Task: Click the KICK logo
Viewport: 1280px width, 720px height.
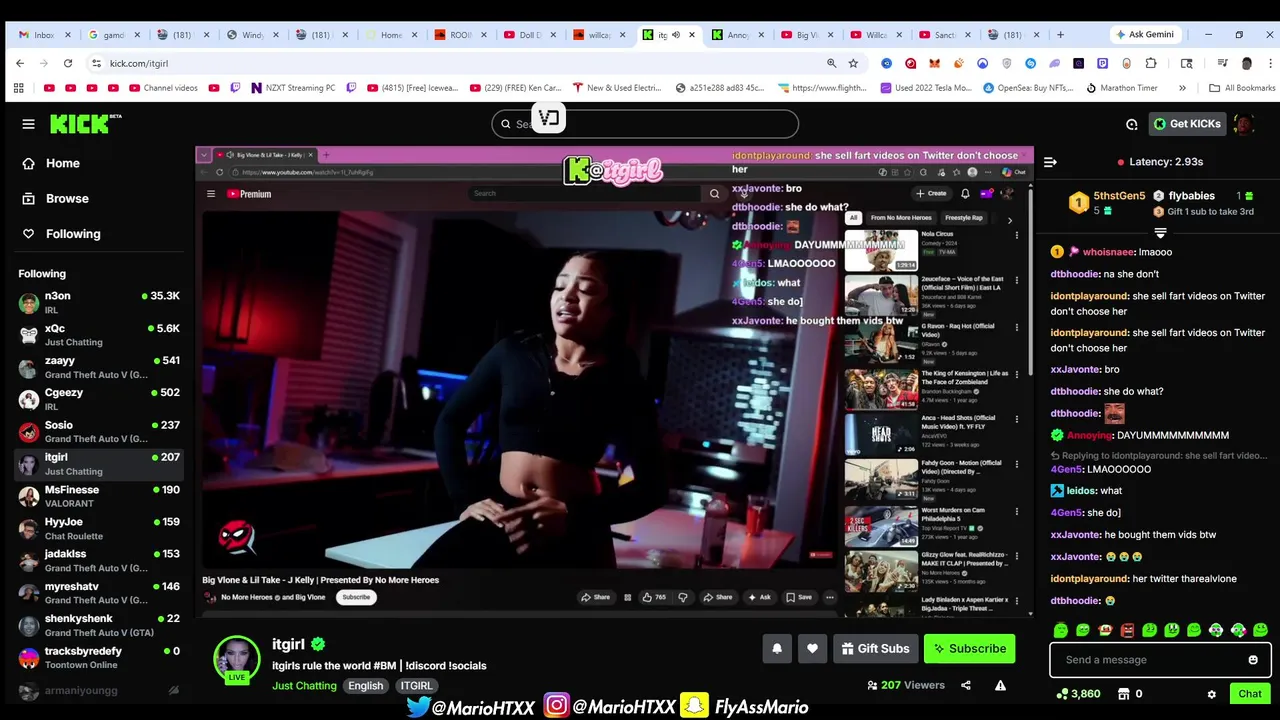Action: coord(85,124)
